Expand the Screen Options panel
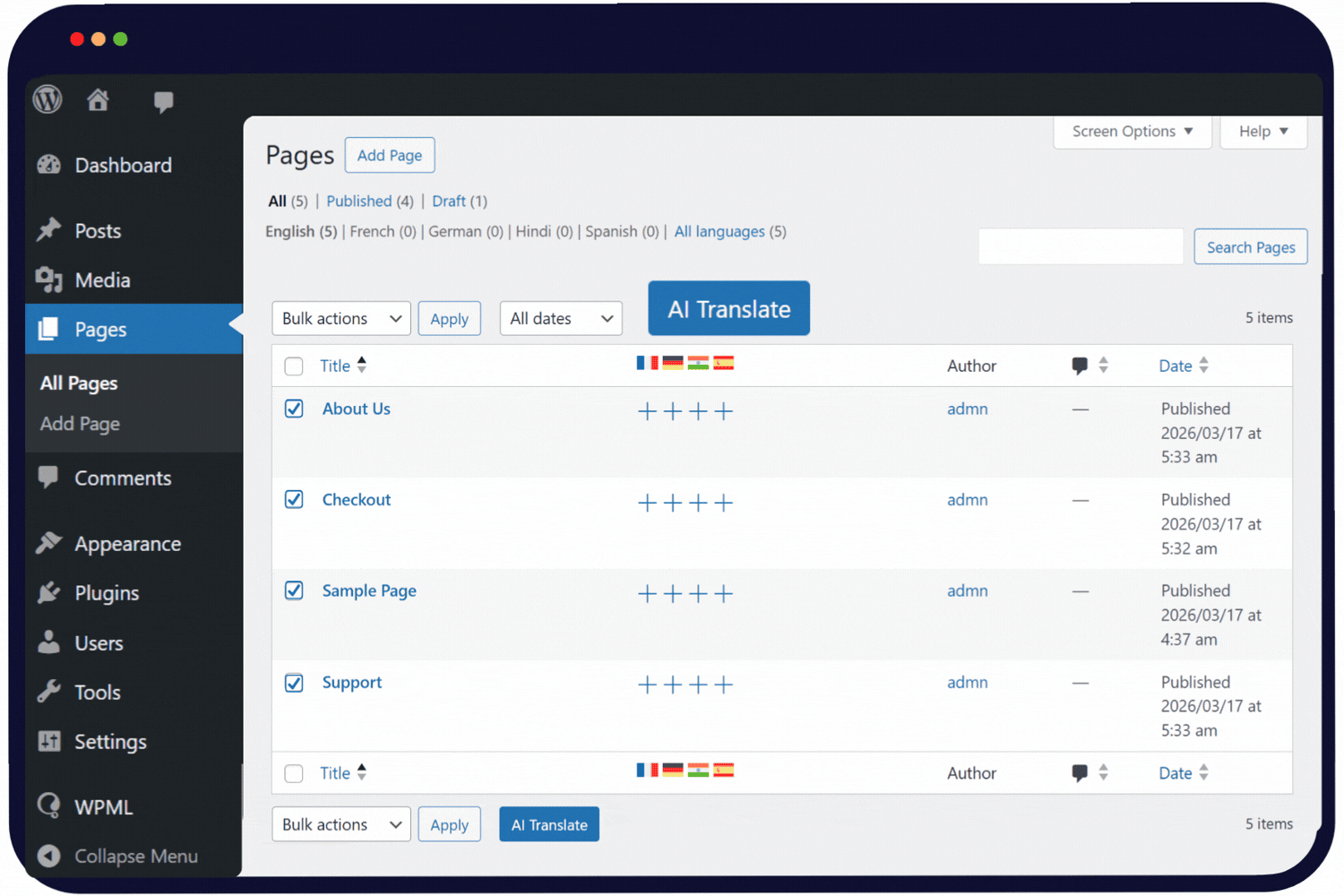Viewport: 1344px width, 896px height. [1132, 132]
